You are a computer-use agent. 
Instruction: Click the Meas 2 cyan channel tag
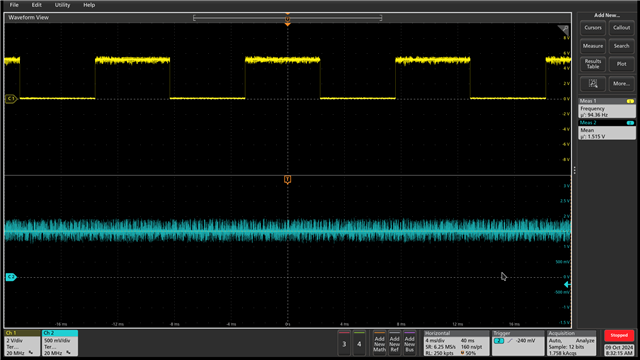pos(630,123)
